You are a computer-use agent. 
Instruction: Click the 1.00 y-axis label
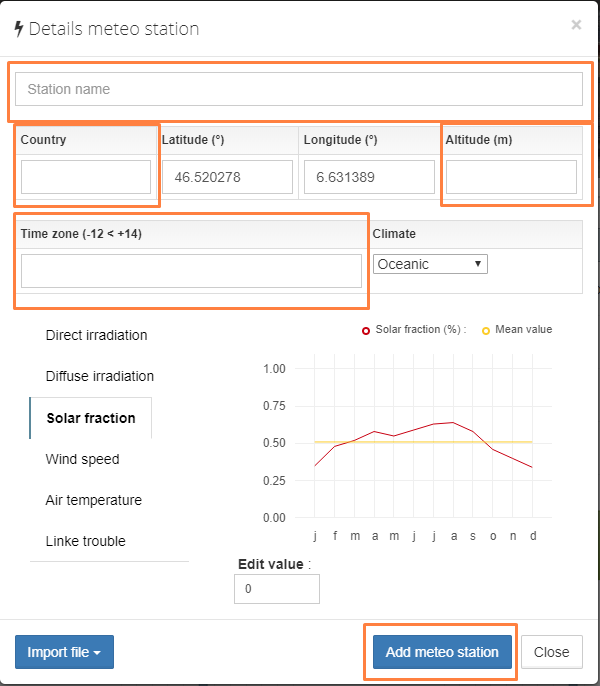tap(274, 369)
